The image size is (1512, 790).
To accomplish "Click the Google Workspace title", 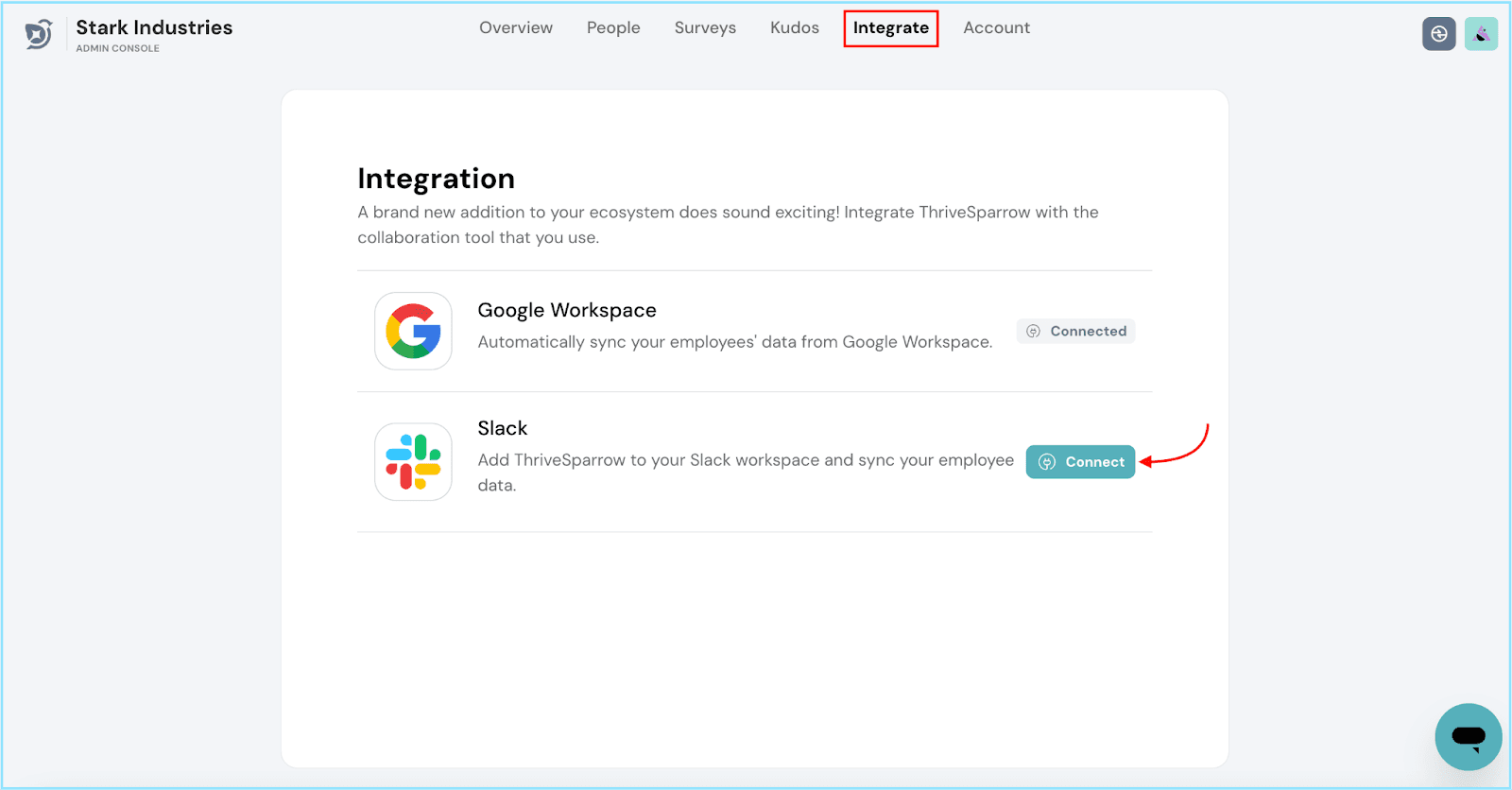I will pyautogui.click(x=566, y=310).
